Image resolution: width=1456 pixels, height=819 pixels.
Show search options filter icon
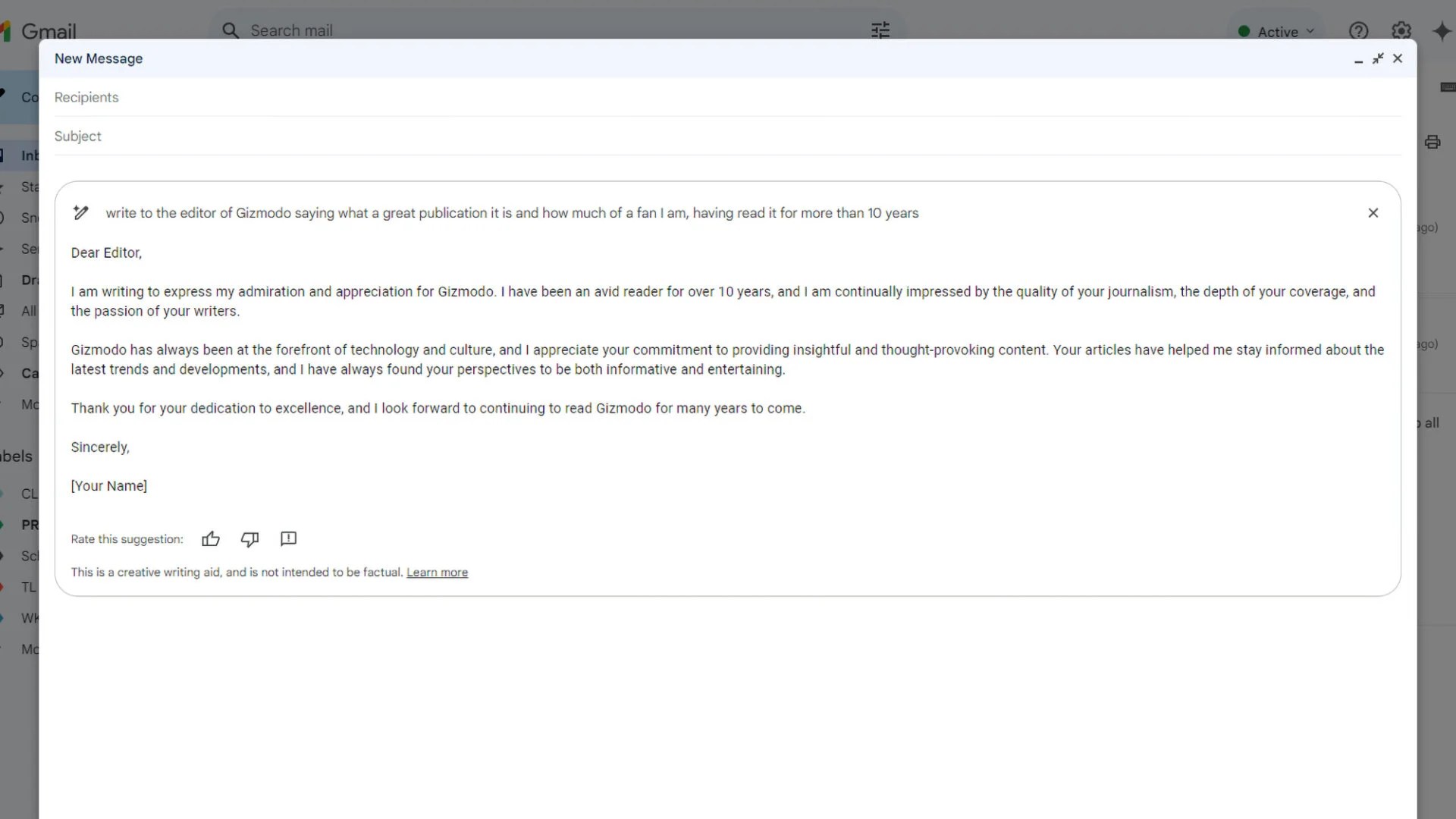tap(880, 30)
